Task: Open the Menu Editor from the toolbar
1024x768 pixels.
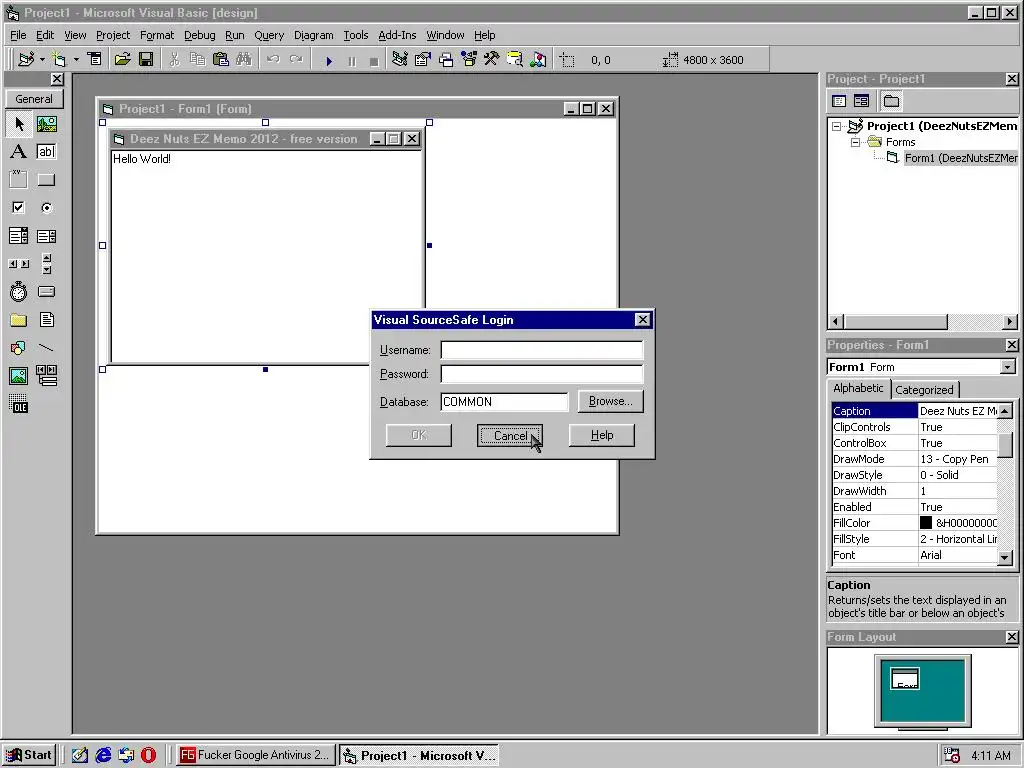Action: tap(95, 59)
